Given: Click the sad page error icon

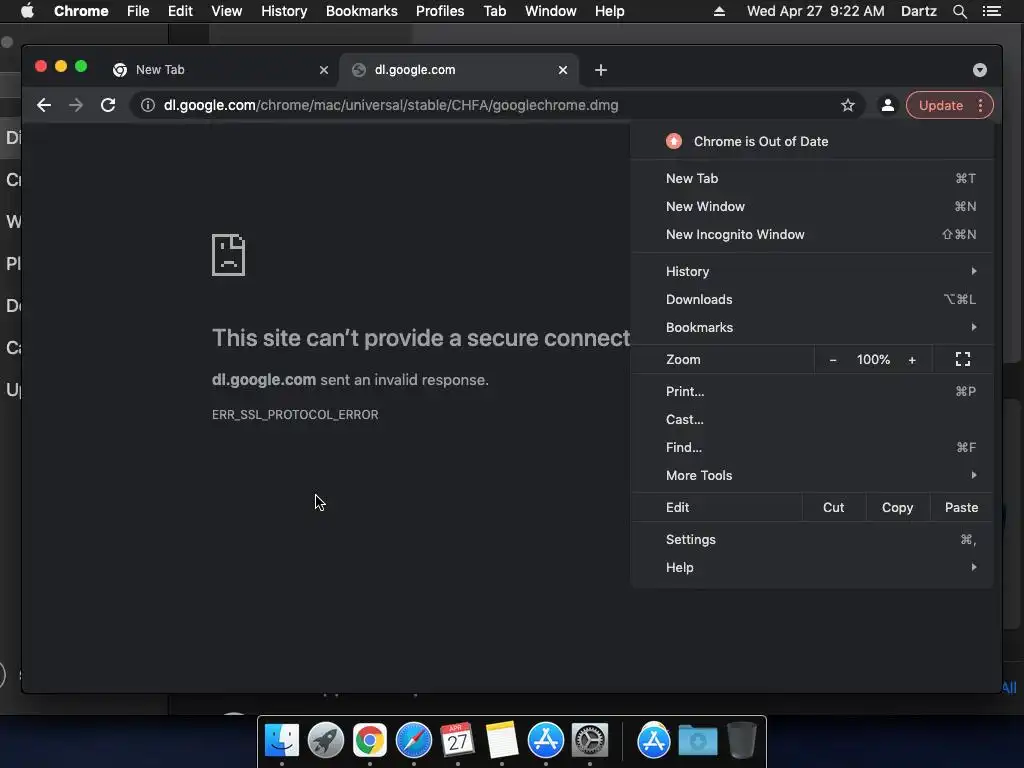Looking at the screenshot, I should pos(229,255).
